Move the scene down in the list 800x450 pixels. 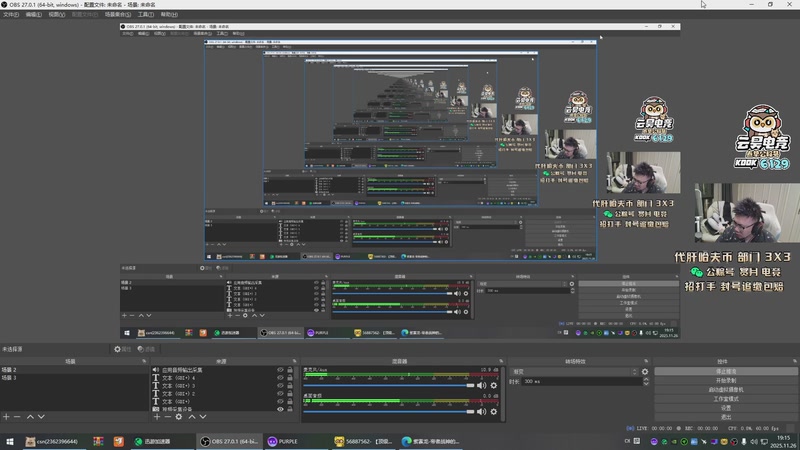coord(41,417)
